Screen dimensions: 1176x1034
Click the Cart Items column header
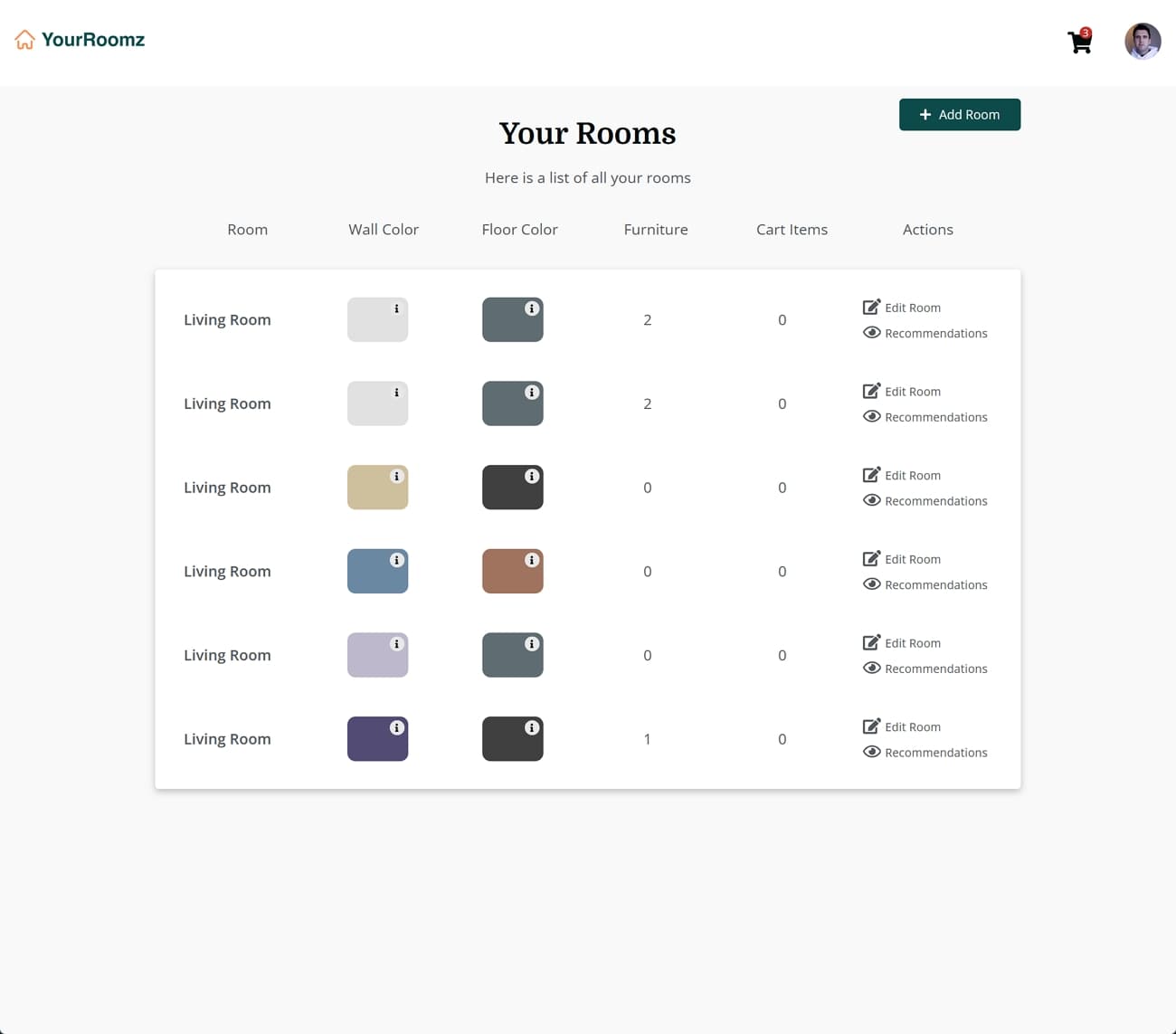[792, 230]
